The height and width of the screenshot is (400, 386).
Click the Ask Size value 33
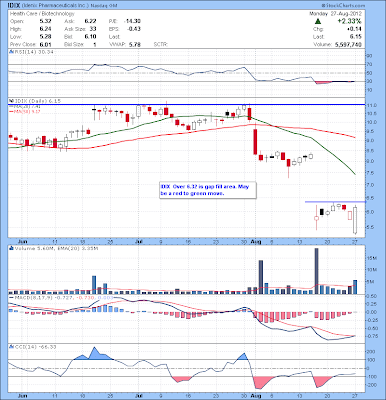pos(93,29)
